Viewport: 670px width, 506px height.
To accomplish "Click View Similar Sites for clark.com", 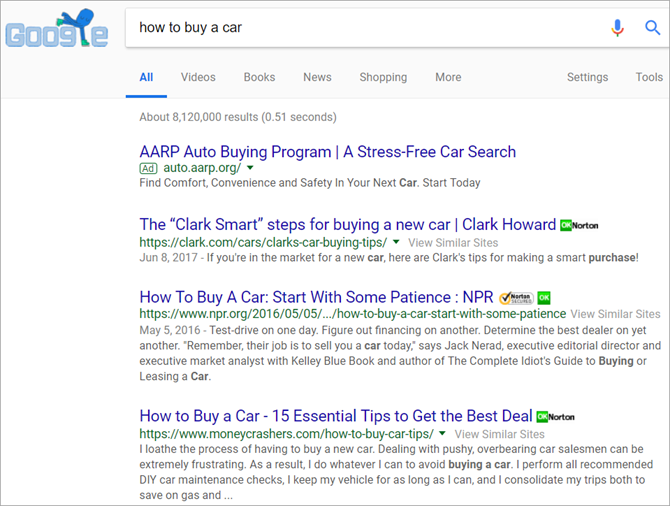I will pos(453,243).
